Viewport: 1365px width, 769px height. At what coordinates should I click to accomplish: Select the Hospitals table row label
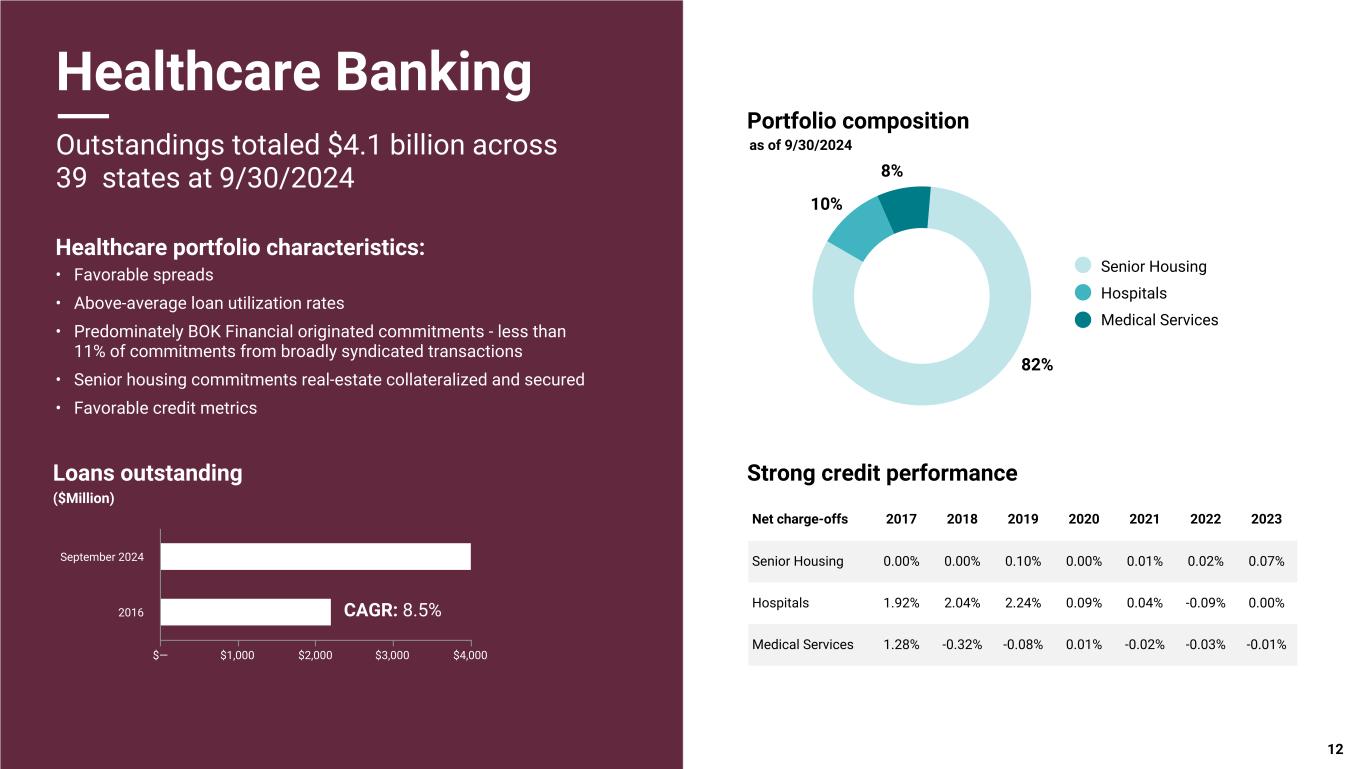tap(781, 603)
